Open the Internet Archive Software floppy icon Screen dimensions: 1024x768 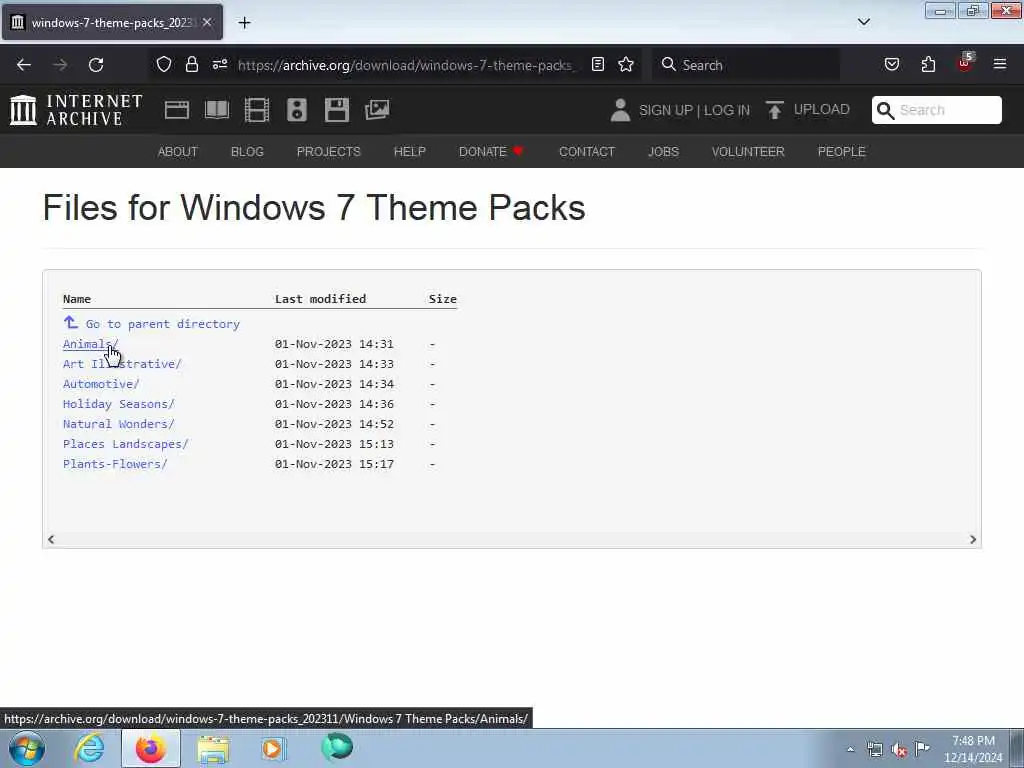tap(336, 110)
